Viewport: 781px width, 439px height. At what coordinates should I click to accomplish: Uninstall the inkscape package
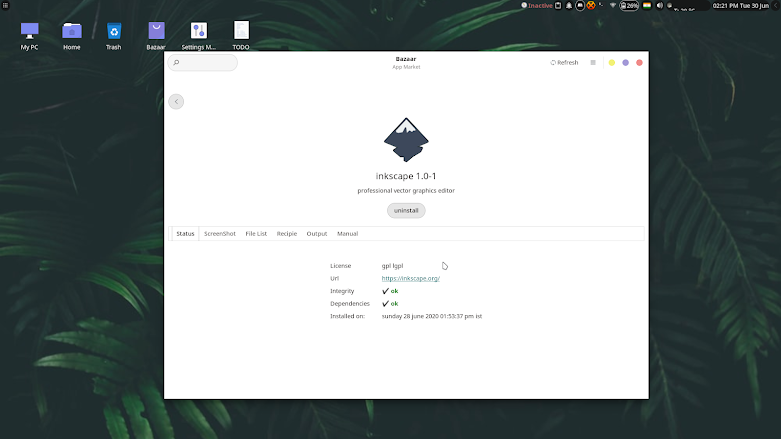click(x=406, y=210)
